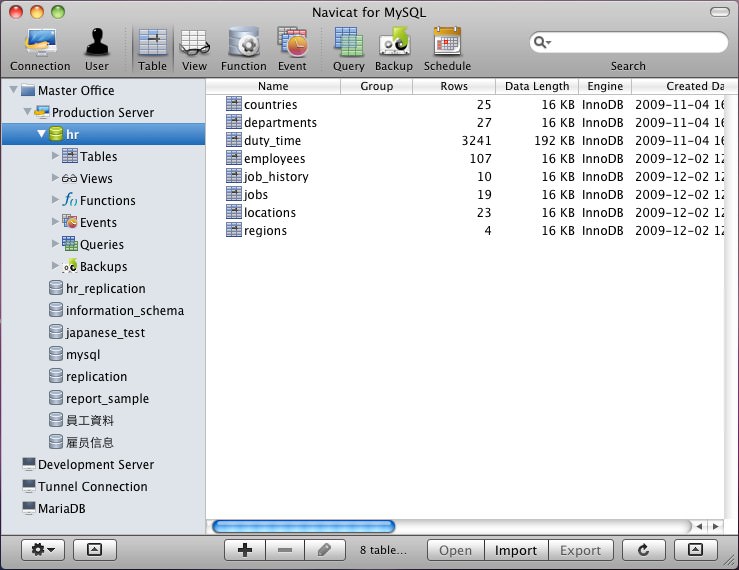The height and width of the screenshot is (570, 739).
Task: Toggle the right-side panel button at bottom
Action: point(696,550)
